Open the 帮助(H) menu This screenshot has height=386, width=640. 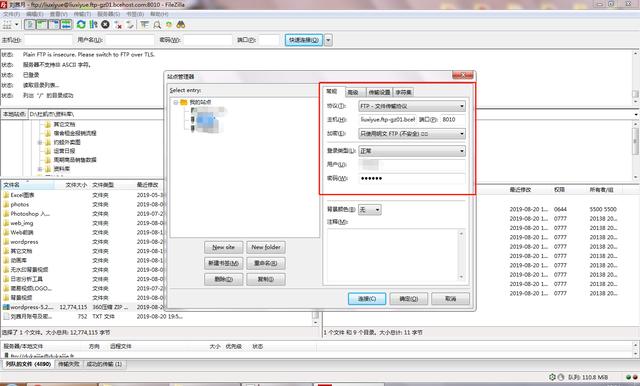159,14
